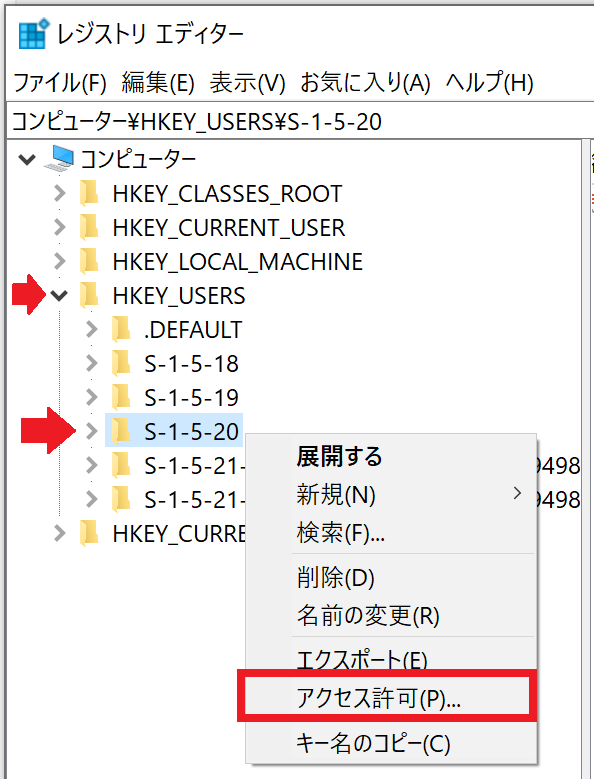Image resolution: width=594 pixels, height=779 pixels.
Task: Click the .DEFAULT folder icon
Action: [x=121, y=329]
